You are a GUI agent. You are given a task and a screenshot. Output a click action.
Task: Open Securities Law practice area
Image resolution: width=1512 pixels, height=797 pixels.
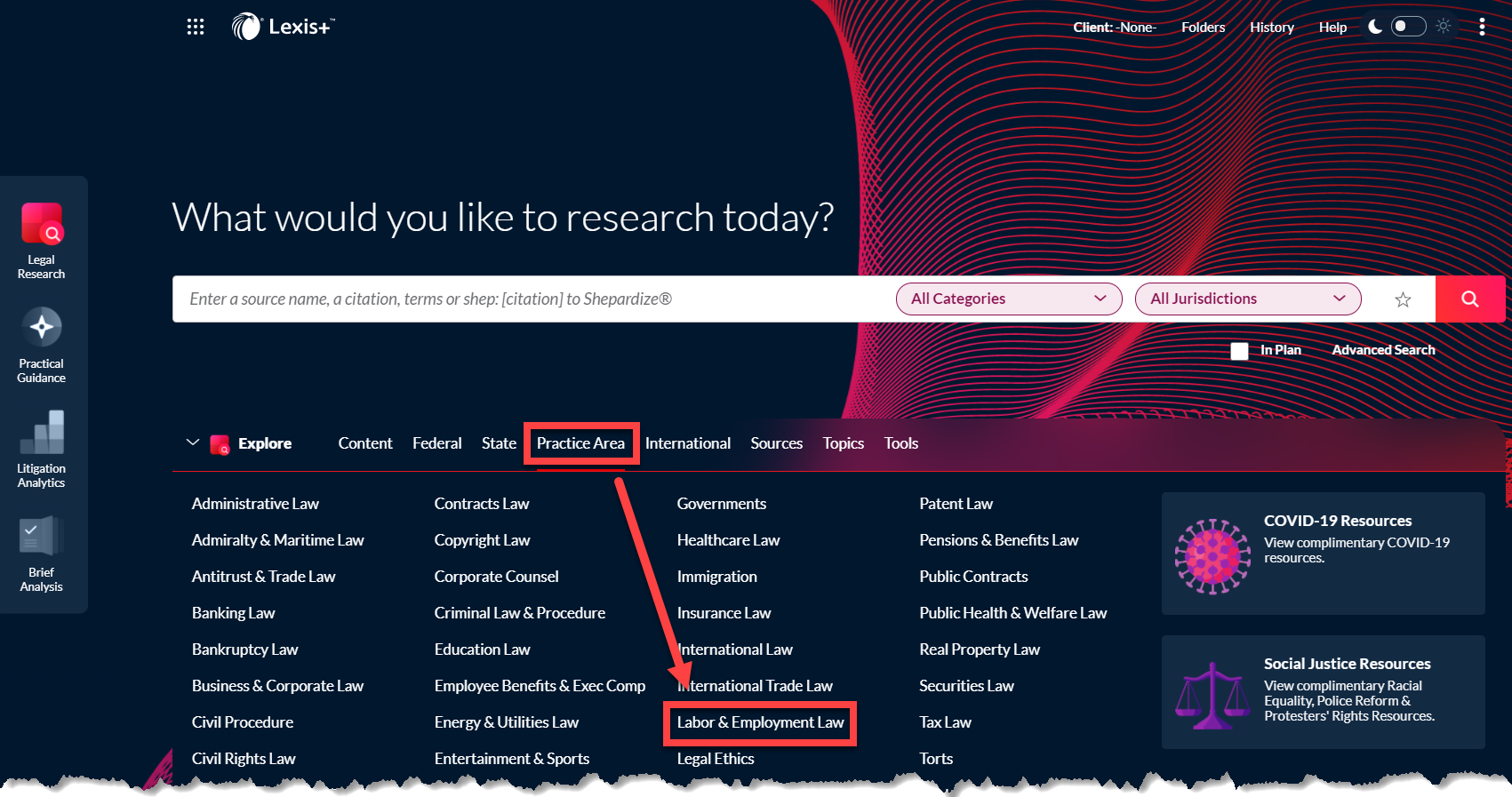pos(967,686)
